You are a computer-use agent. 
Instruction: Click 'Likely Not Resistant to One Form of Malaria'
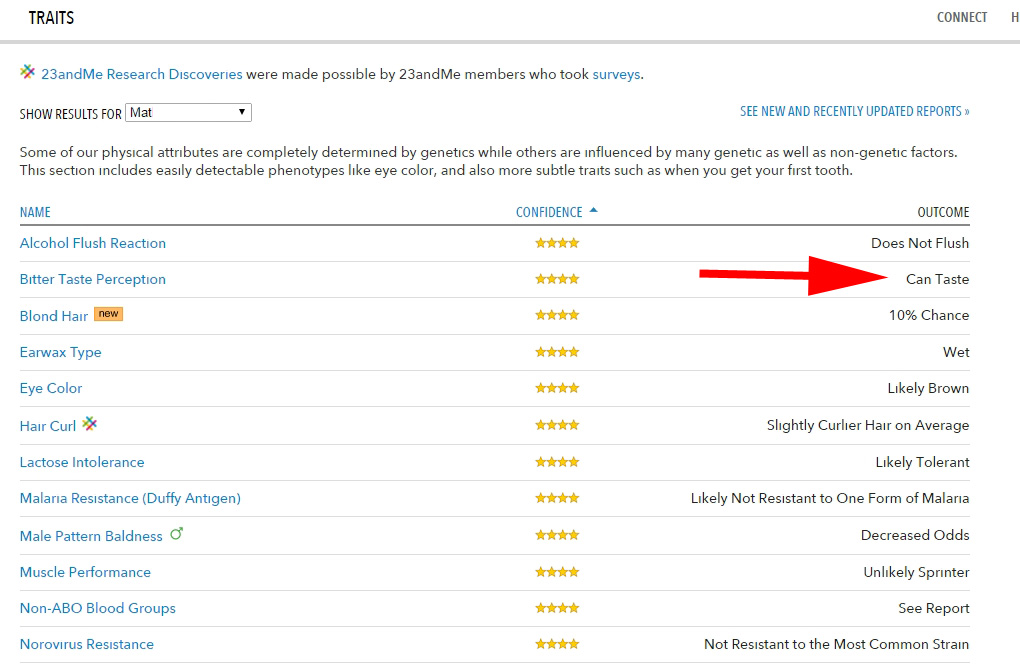coord(830,498)
